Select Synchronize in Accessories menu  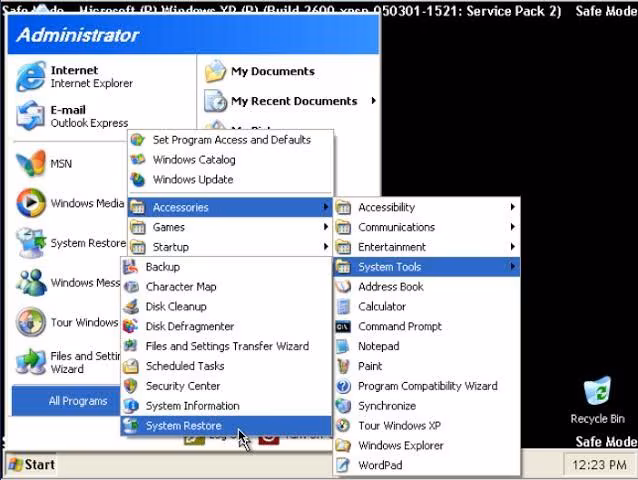426,406
